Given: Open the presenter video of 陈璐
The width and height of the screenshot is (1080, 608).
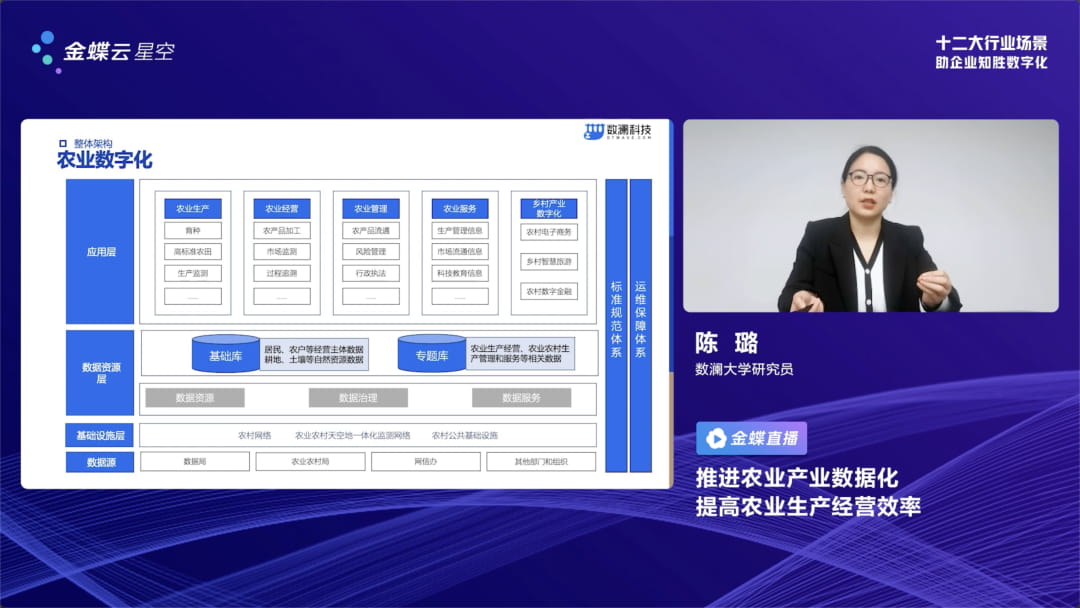Looking at the screenshot, I should 871,216.
